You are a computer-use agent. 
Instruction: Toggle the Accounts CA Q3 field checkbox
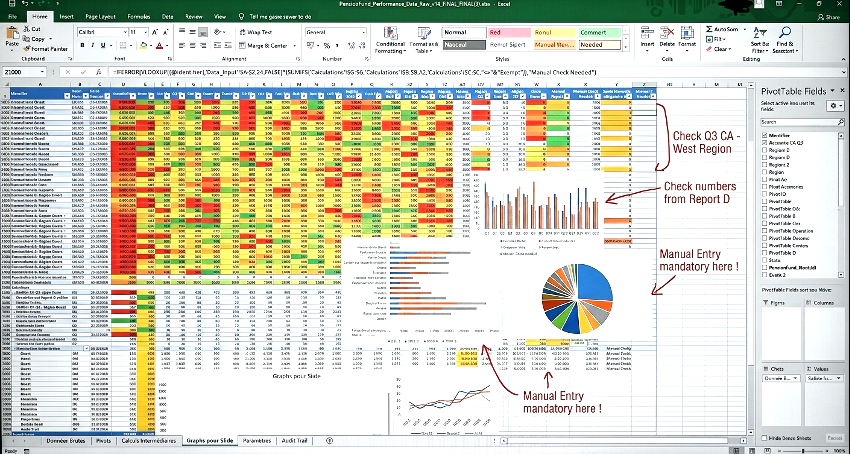(764, 142)
